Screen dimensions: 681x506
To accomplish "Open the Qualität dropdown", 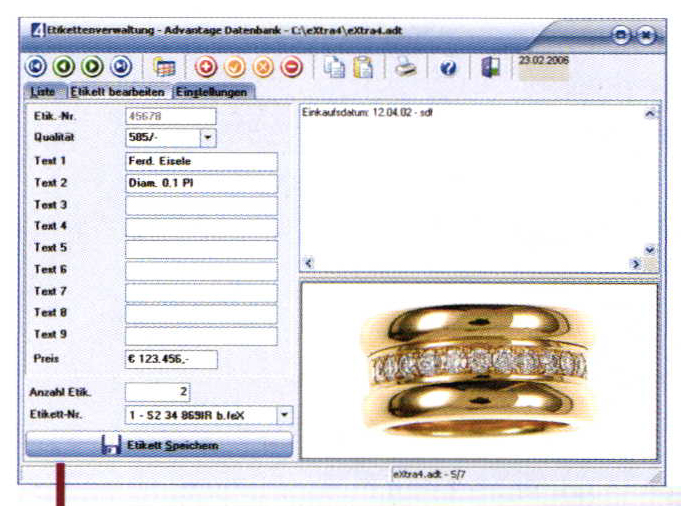I will pyautogui.click(x=208, y=138).
